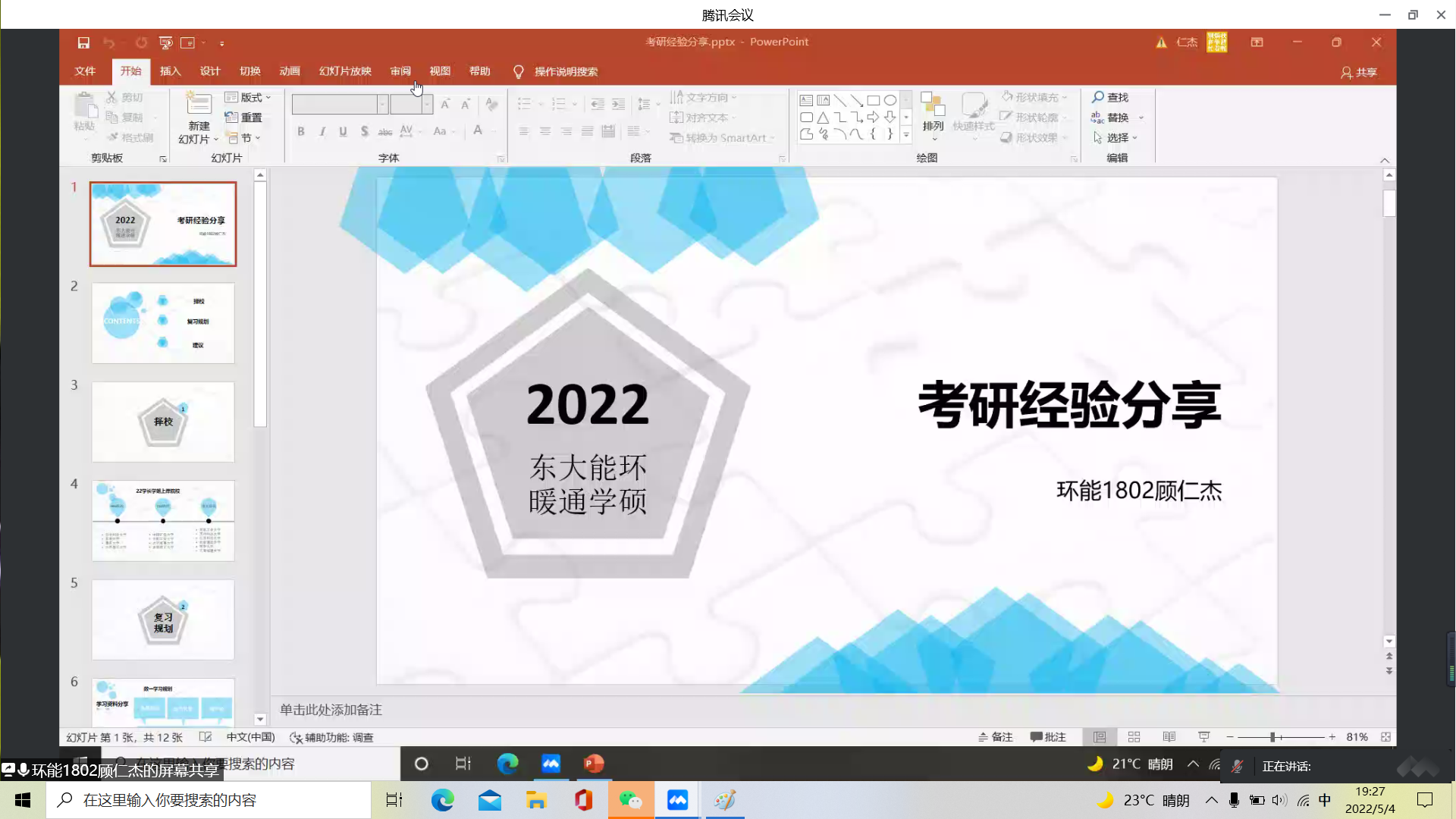
Task: Click the Save icon in quick access toolbar
Action: coord(83,42)
